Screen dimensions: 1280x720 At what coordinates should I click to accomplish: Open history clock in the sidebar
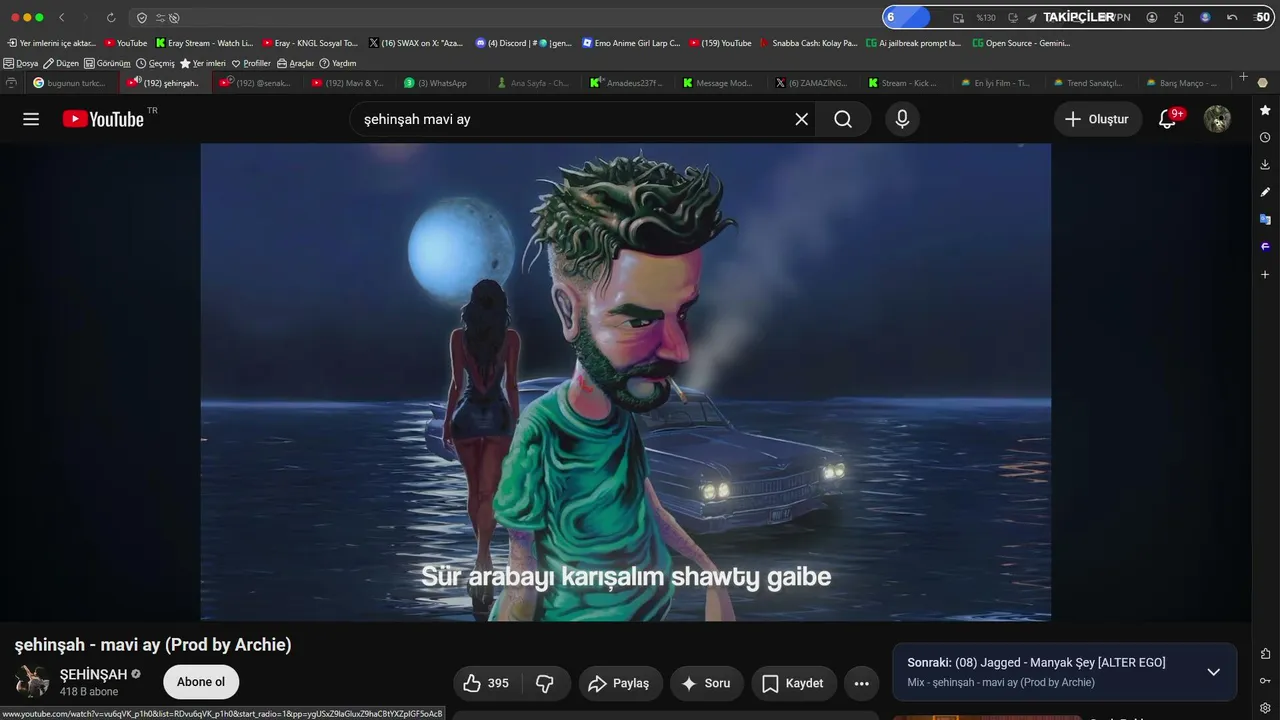coord(1265,137)
